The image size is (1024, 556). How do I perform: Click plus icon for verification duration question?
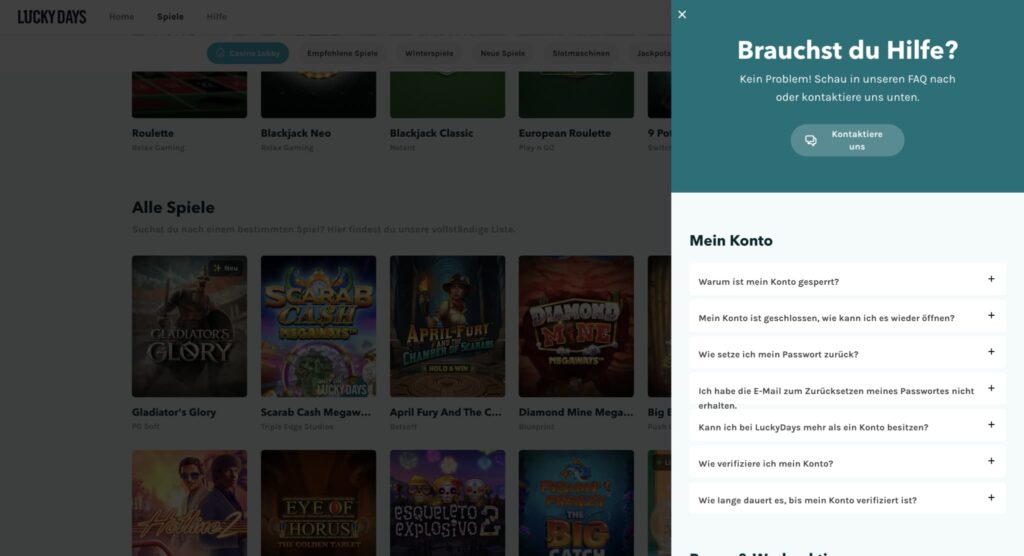click(991, 498)
